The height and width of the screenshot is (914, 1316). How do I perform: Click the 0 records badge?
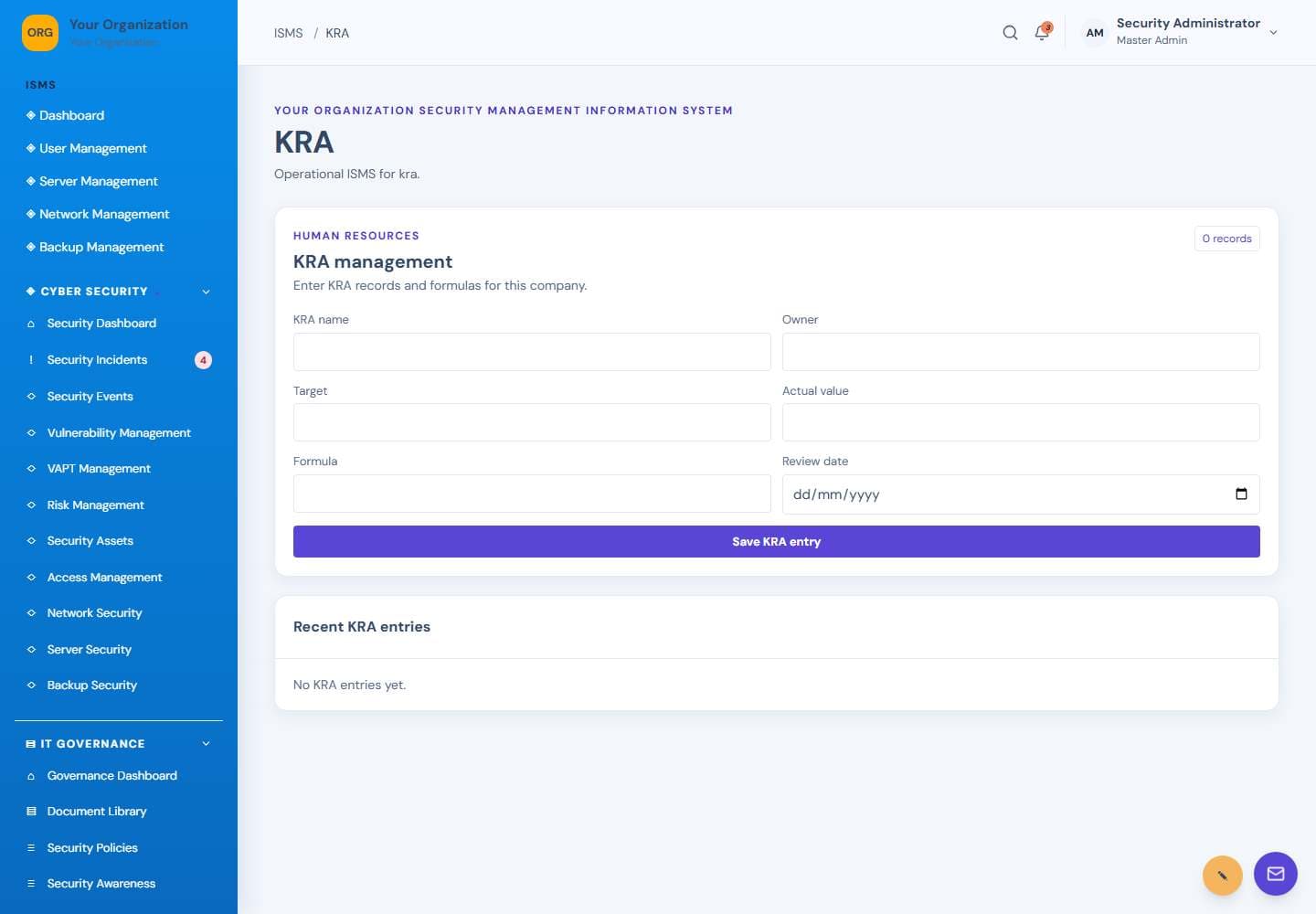tap(1227, 239)
